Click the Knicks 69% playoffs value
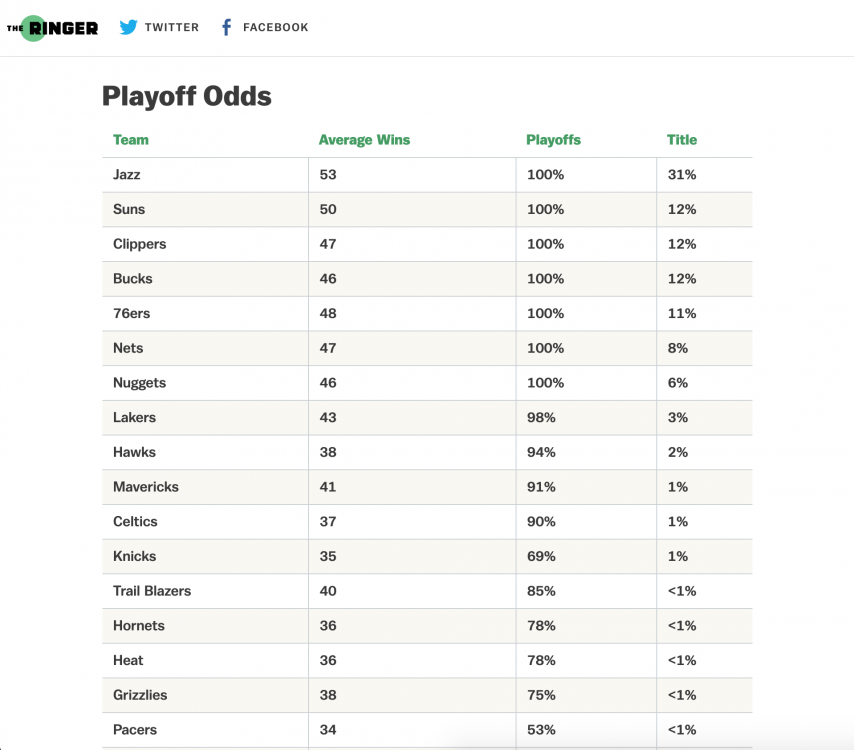This screenshot has height=750, width=854. [541, 556]
